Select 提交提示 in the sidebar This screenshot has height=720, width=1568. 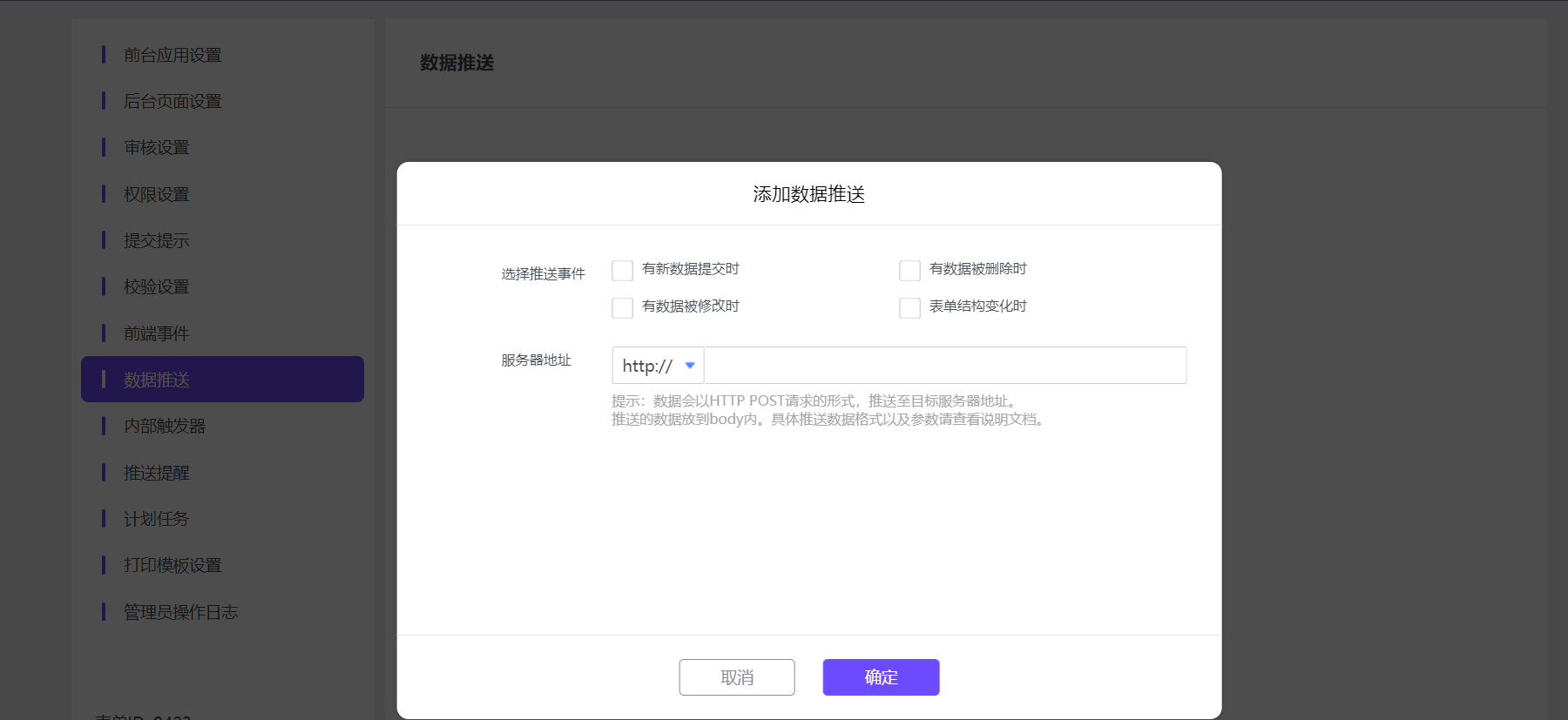click(157, 241)
